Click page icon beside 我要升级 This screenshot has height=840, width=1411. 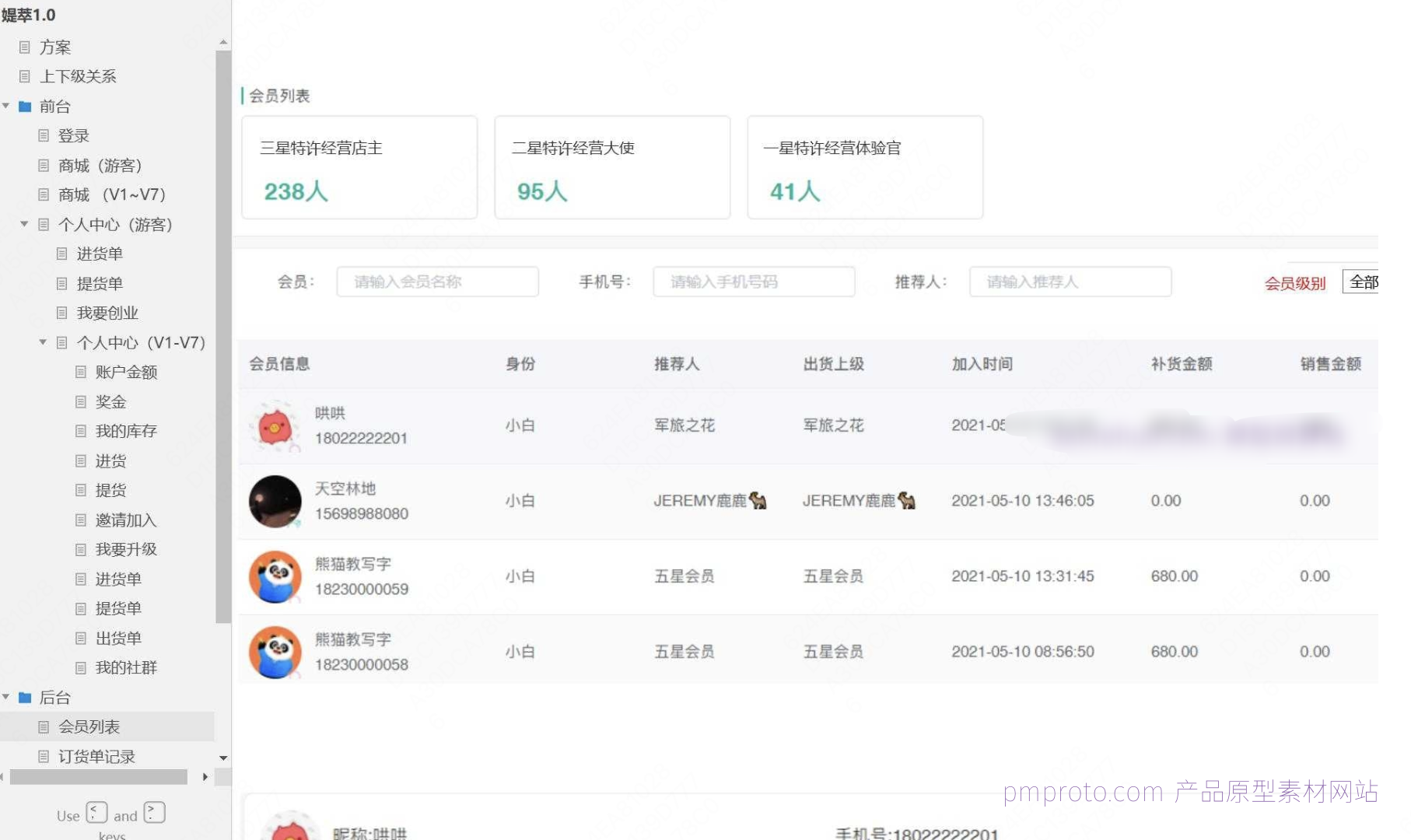81,549
